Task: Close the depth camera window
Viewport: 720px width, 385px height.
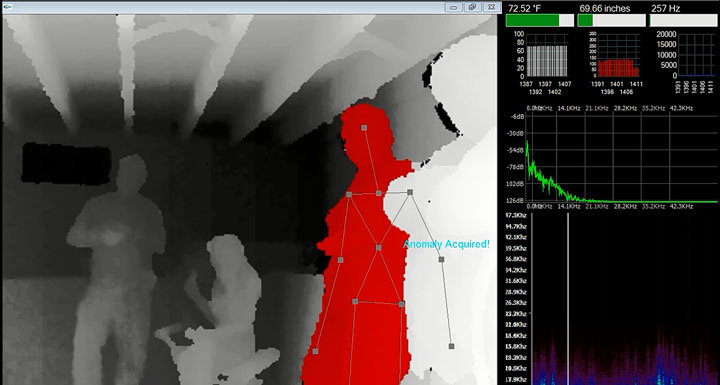Action: click(x=491, y=7)
